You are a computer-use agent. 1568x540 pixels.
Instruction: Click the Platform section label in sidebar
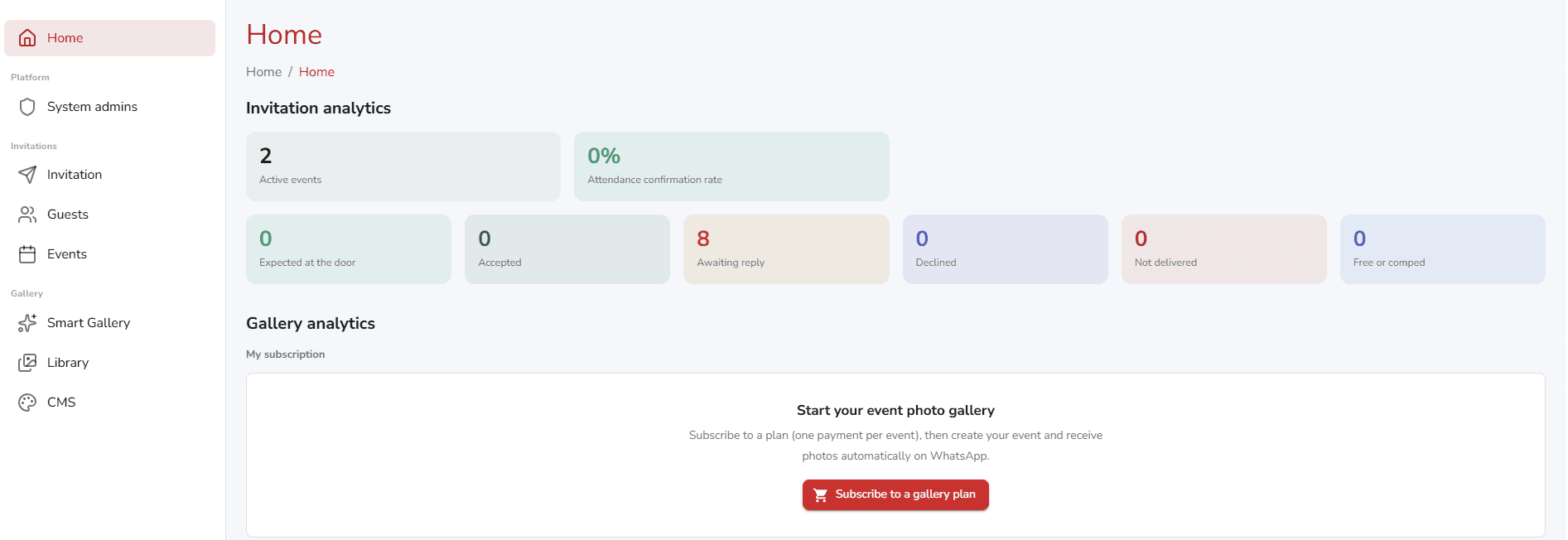[x=30, y=78]
